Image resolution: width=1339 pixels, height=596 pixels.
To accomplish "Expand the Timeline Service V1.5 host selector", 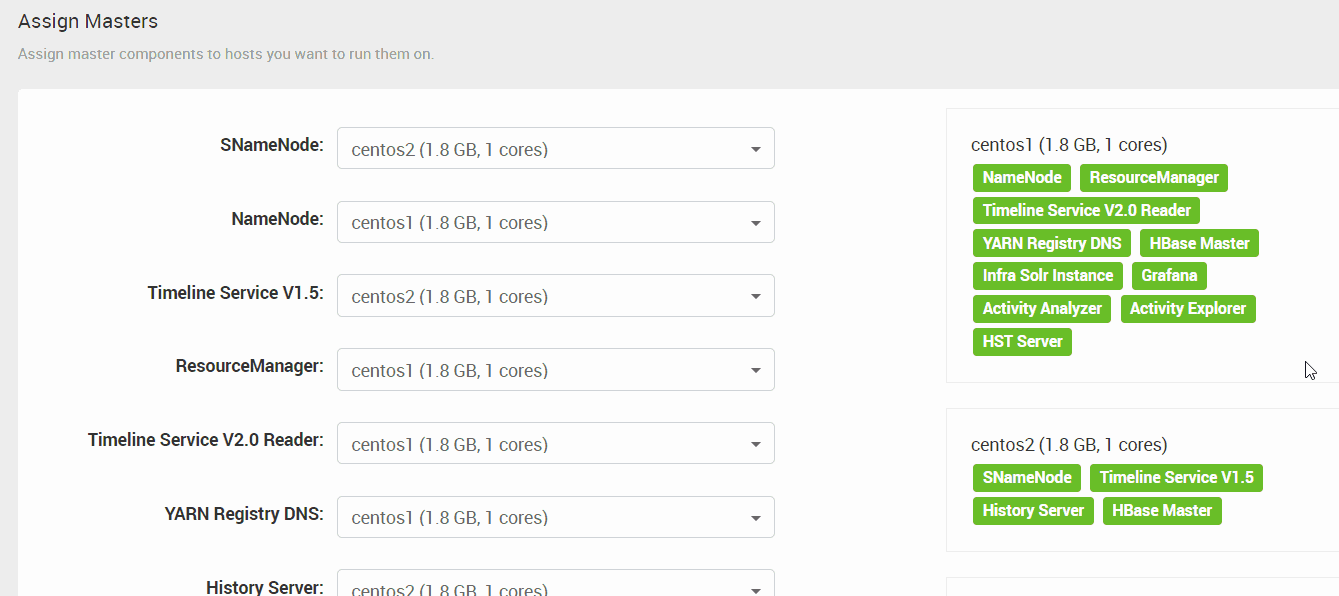I will point(555,296).
